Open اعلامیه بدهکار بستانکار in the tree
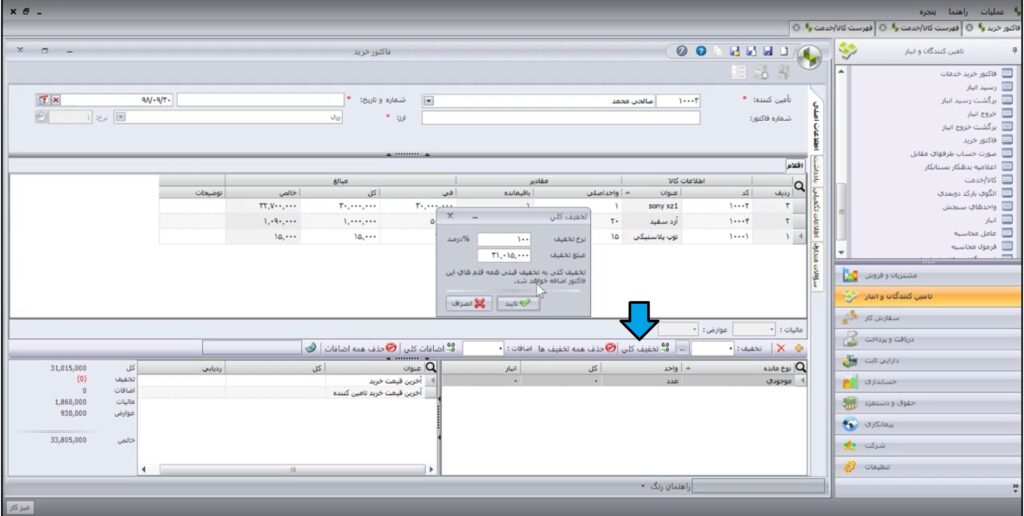1024x516 pixels. 960,167
